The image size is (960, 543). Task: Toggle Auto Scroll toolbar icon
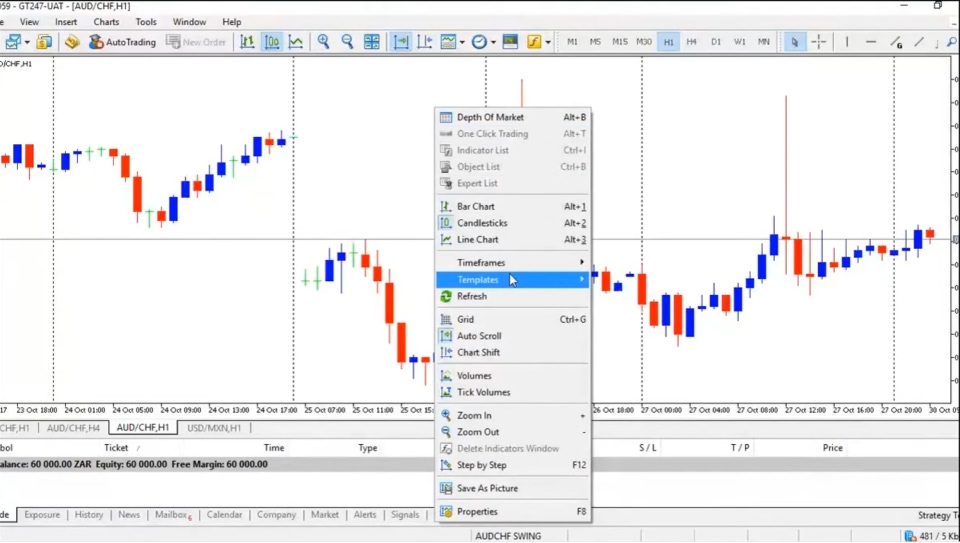point(401,42)
